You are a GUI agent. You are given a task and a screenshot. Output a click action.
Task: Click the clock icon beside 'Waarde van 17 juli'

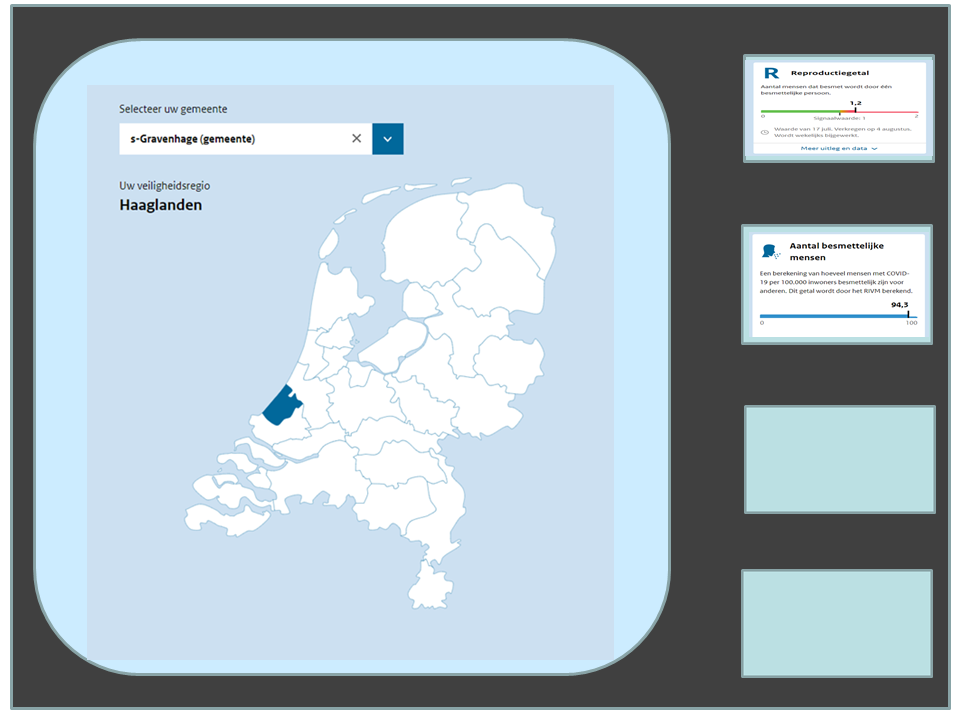[x=765, y=131]
